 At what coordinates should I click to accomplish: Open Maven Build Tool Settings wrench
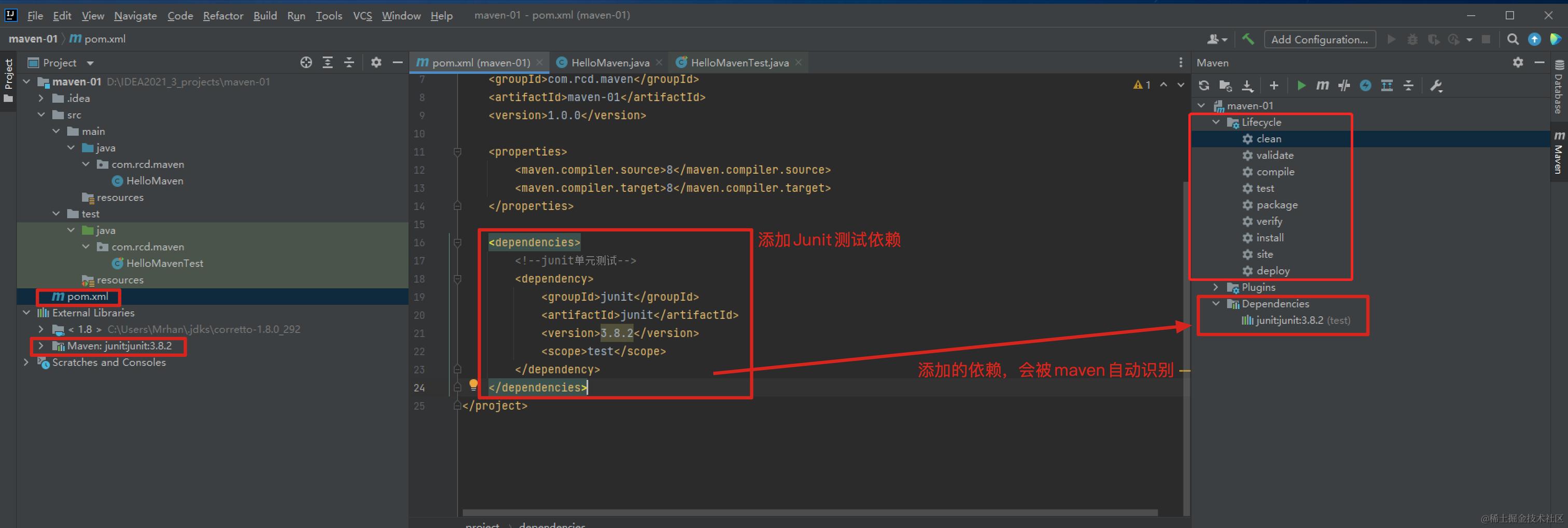pos(1436,86)
